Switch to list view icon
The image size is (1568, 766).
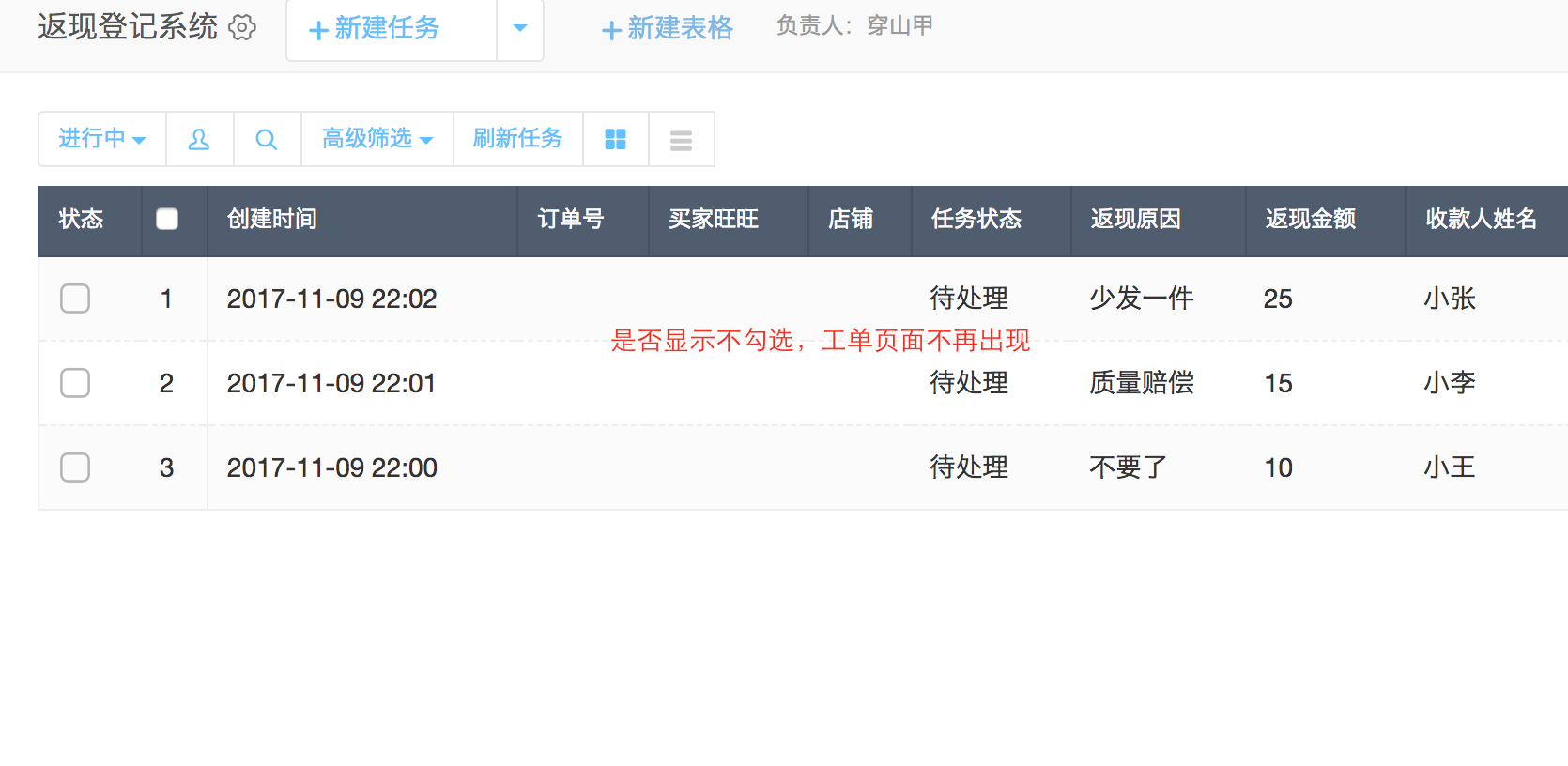point(681,140)
